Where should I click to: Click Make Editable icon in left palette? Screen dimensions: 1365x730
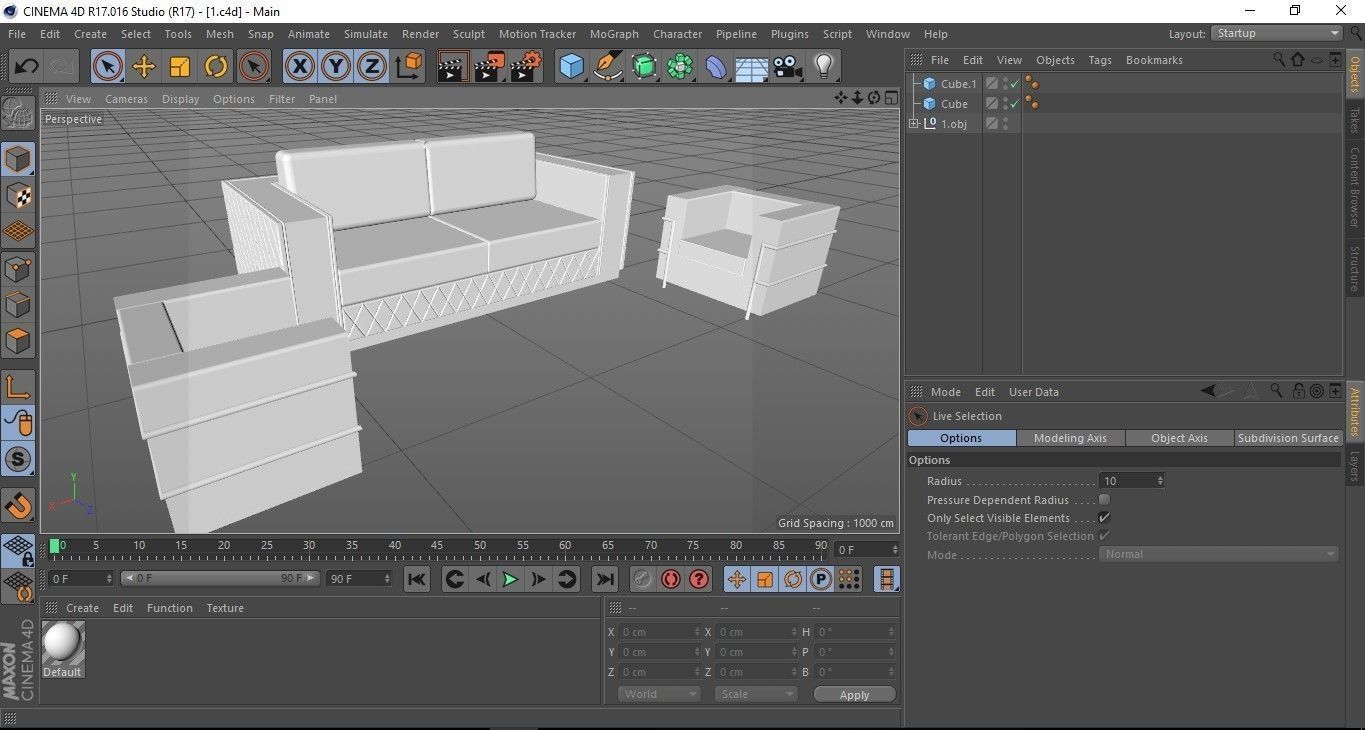(x=18, y=113)
